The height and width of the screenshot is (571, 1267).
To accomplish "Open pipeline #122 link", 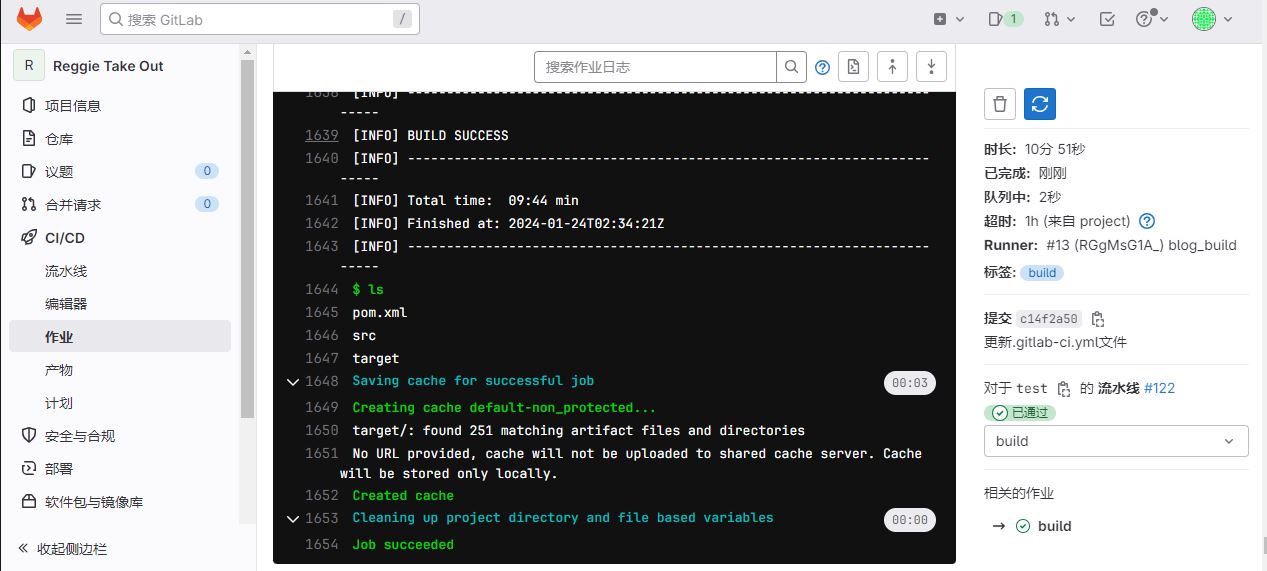I will (x=1159, y=388).
